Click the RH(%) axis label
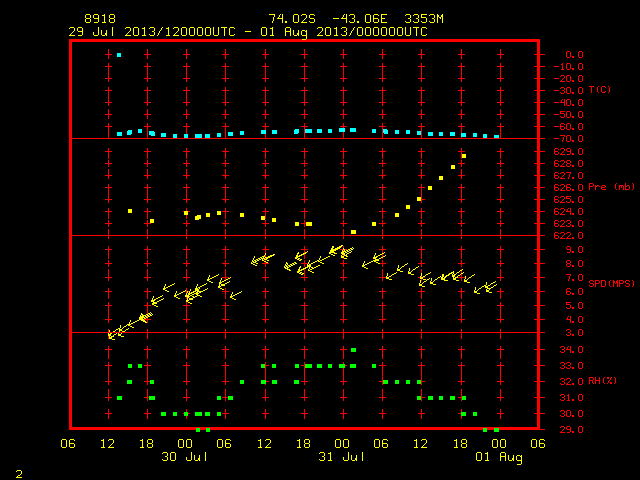Image resolution: width=640 pixels, height=480 pixels. point(602,381)
